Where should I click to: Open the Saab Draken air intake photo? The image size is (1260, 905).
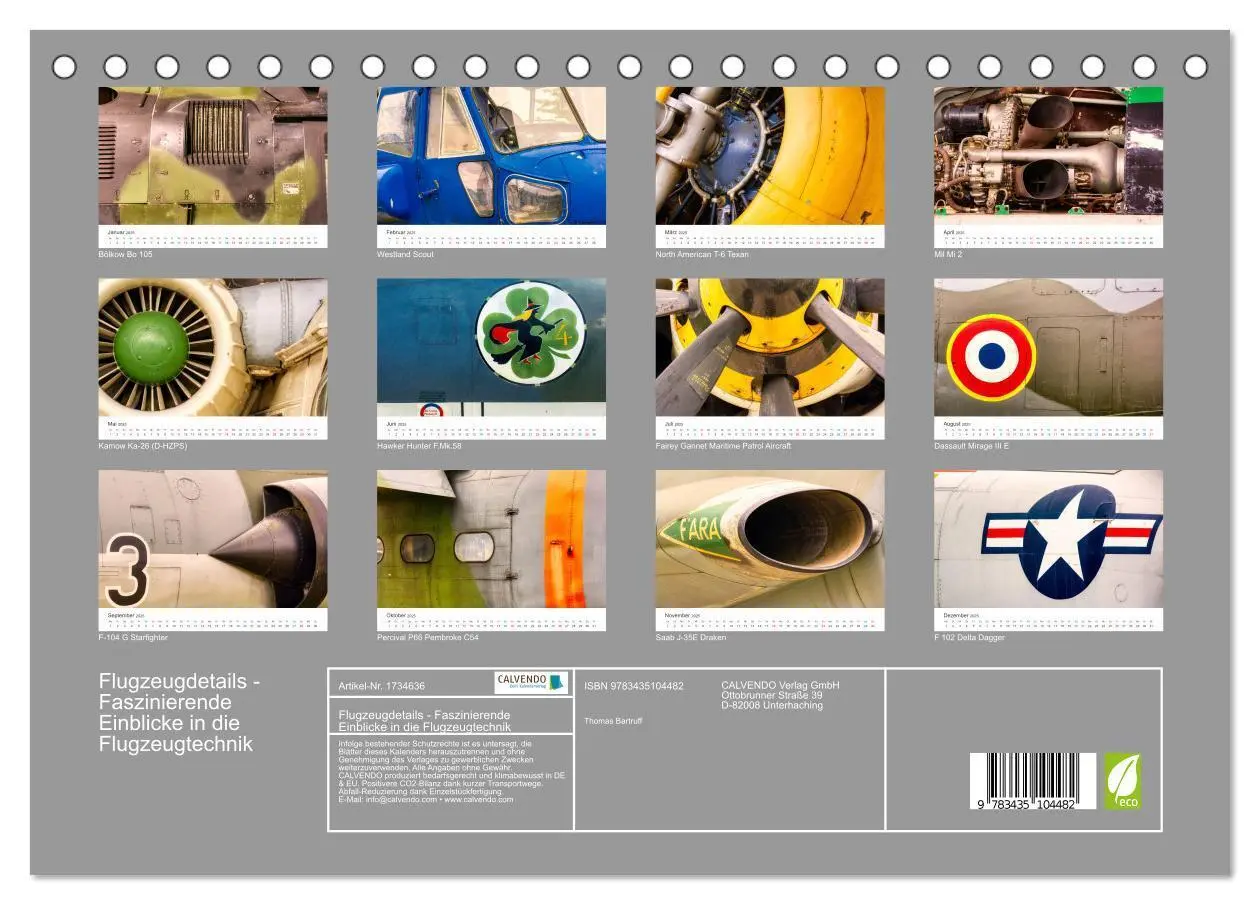click(770, 539)
